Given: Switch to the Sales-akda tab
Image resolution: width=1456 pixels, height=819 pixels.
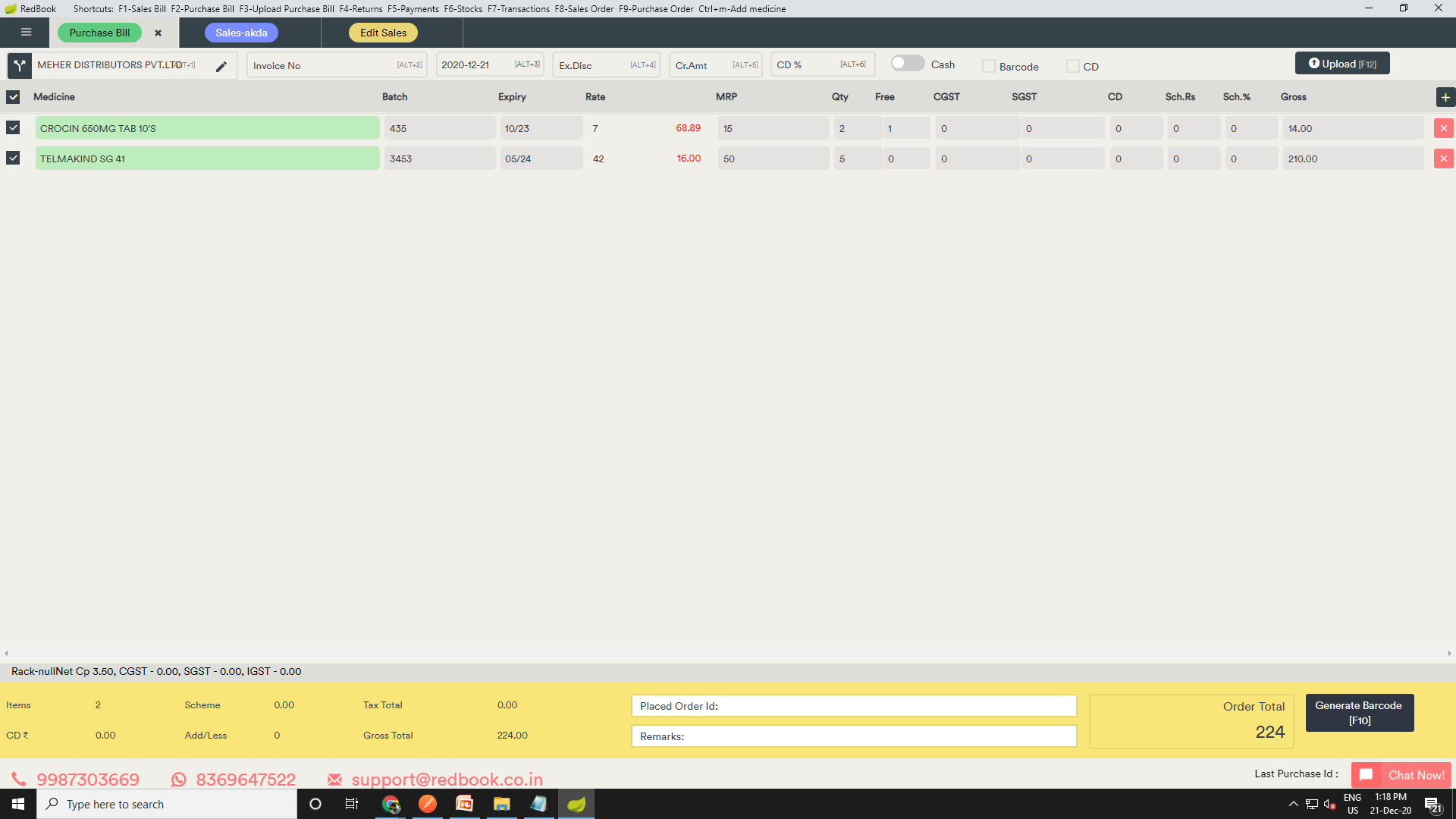Looking at the screenshot, I should point(241,33).
